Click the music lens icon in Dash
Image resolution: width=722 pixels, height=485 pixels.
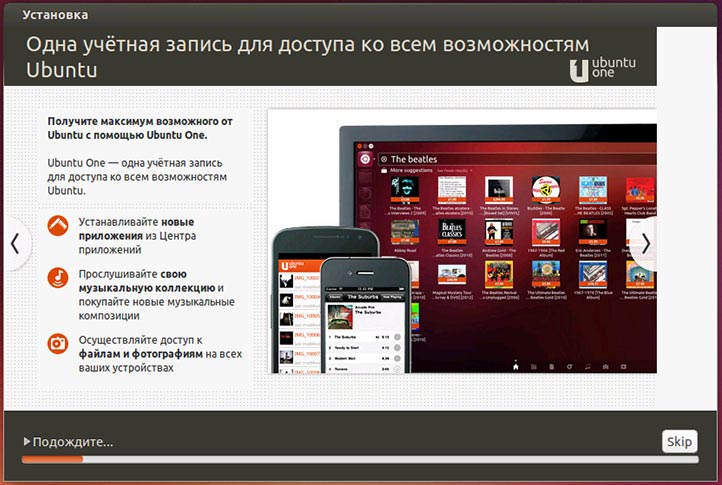pos(588,367)
